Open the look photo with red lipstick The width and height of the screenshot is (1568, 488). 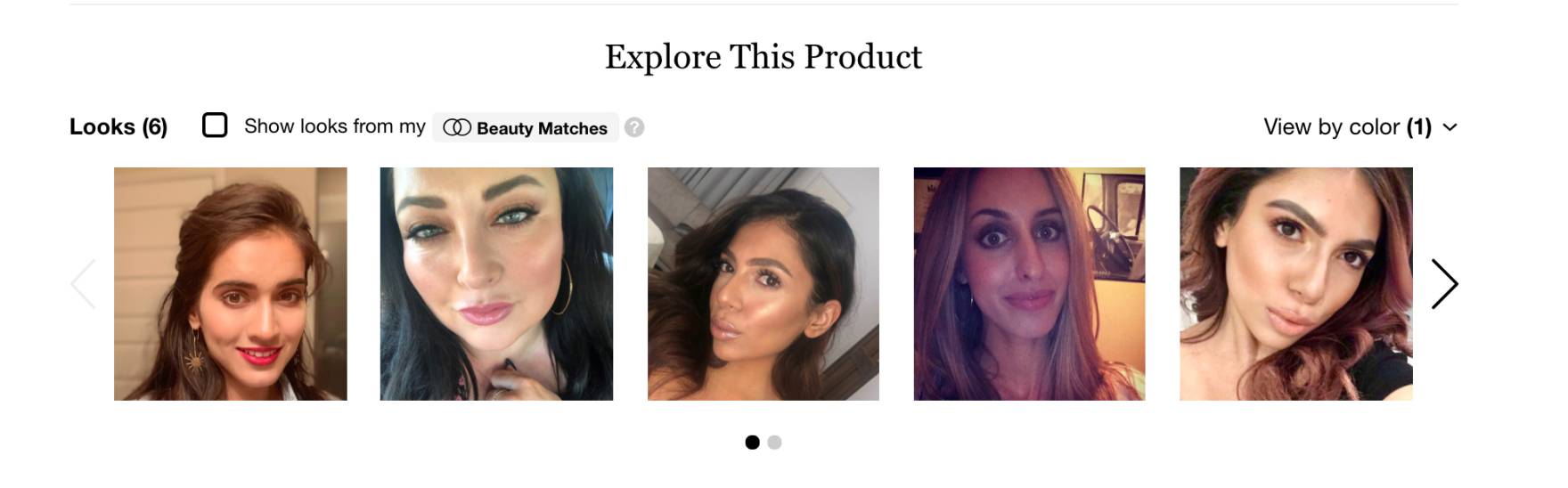click(x=231, y=284)
